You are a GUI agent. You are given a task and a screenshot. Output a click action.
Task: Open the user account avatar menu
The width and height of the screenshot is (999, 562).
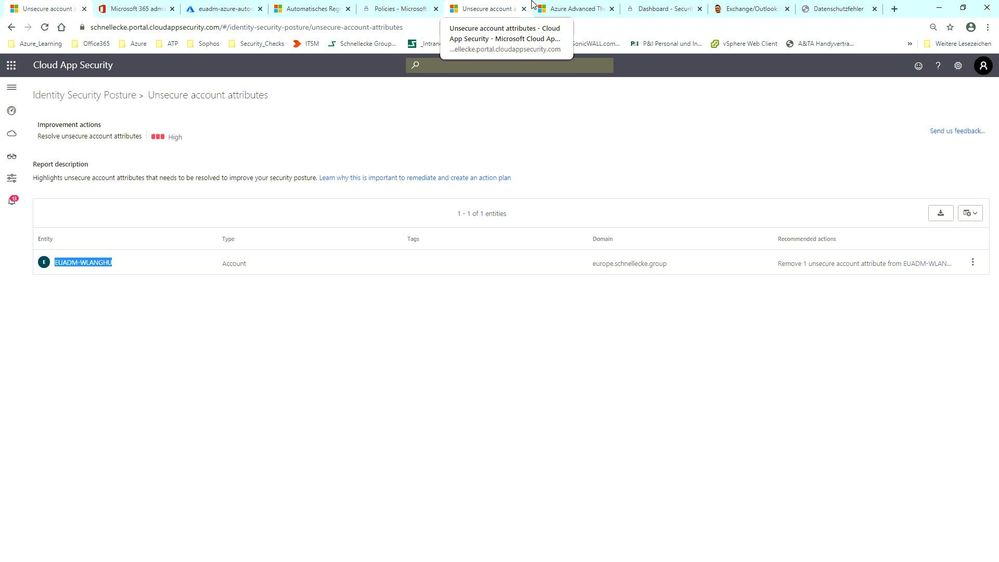pos(983,66)
